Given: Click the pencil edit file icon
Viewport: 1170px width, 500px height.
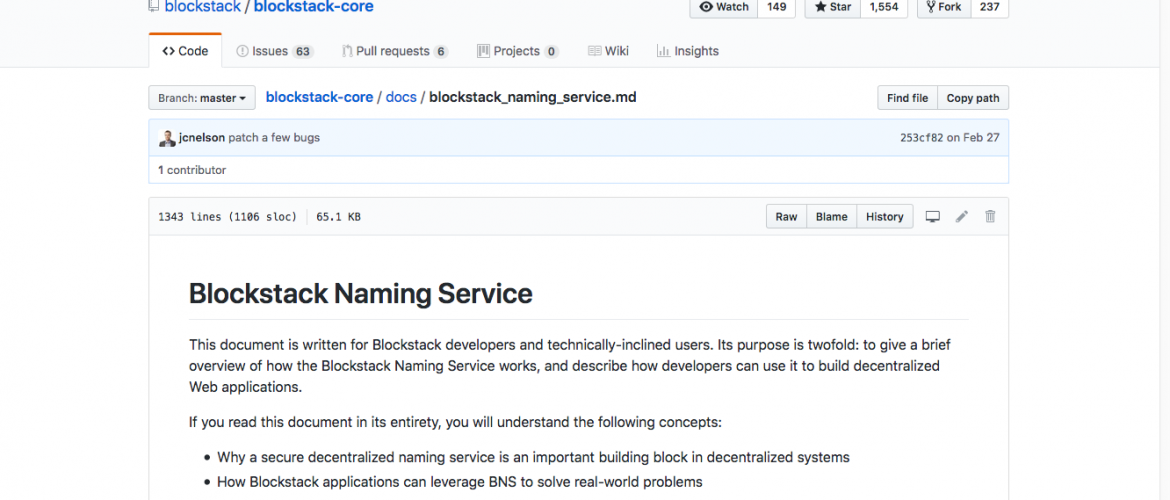Looking at the screenshot, I should (961, 217).
